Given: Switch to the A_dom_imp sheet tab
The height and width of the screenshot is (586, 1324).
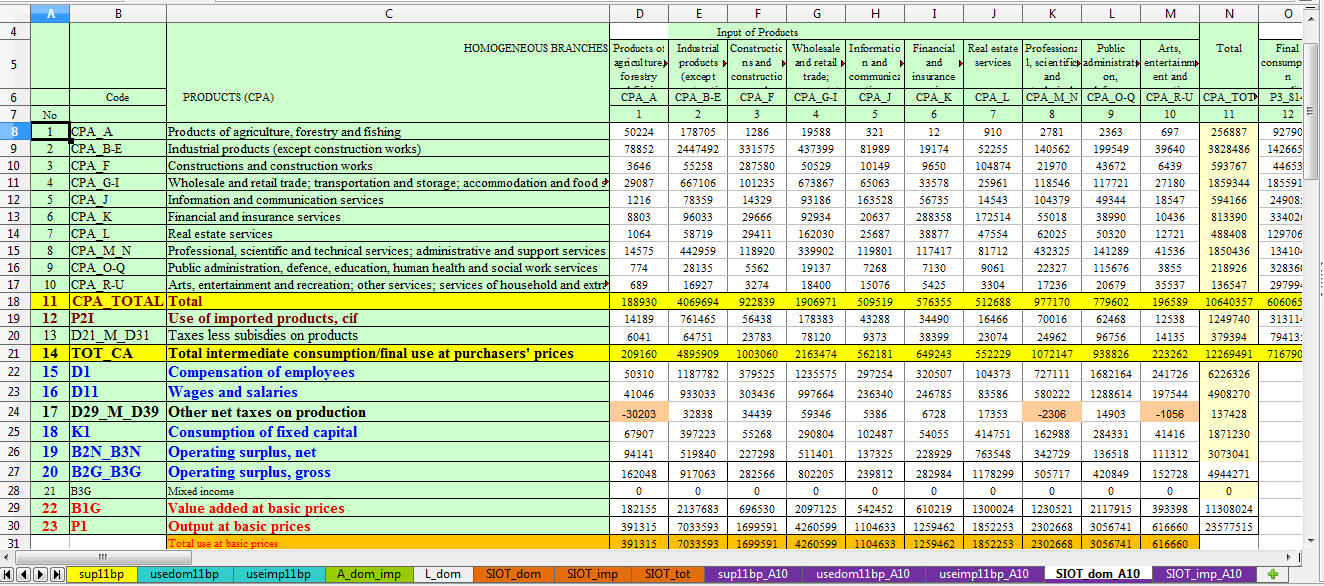Looking at the screenshot, I should point(373,574).
